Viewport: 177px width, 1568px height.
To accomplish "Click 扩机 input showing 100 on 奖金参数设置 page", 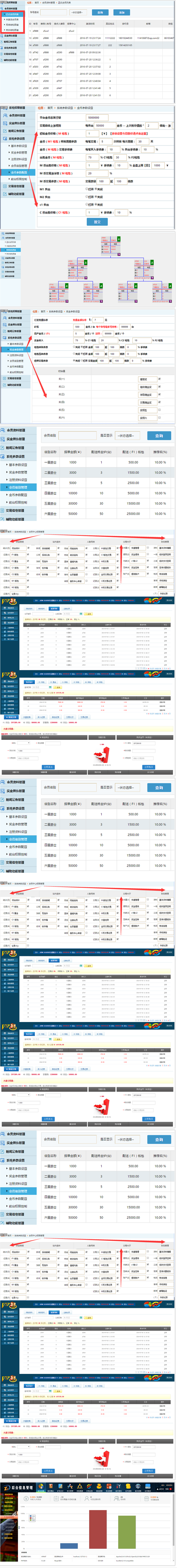I will point(79,326).
